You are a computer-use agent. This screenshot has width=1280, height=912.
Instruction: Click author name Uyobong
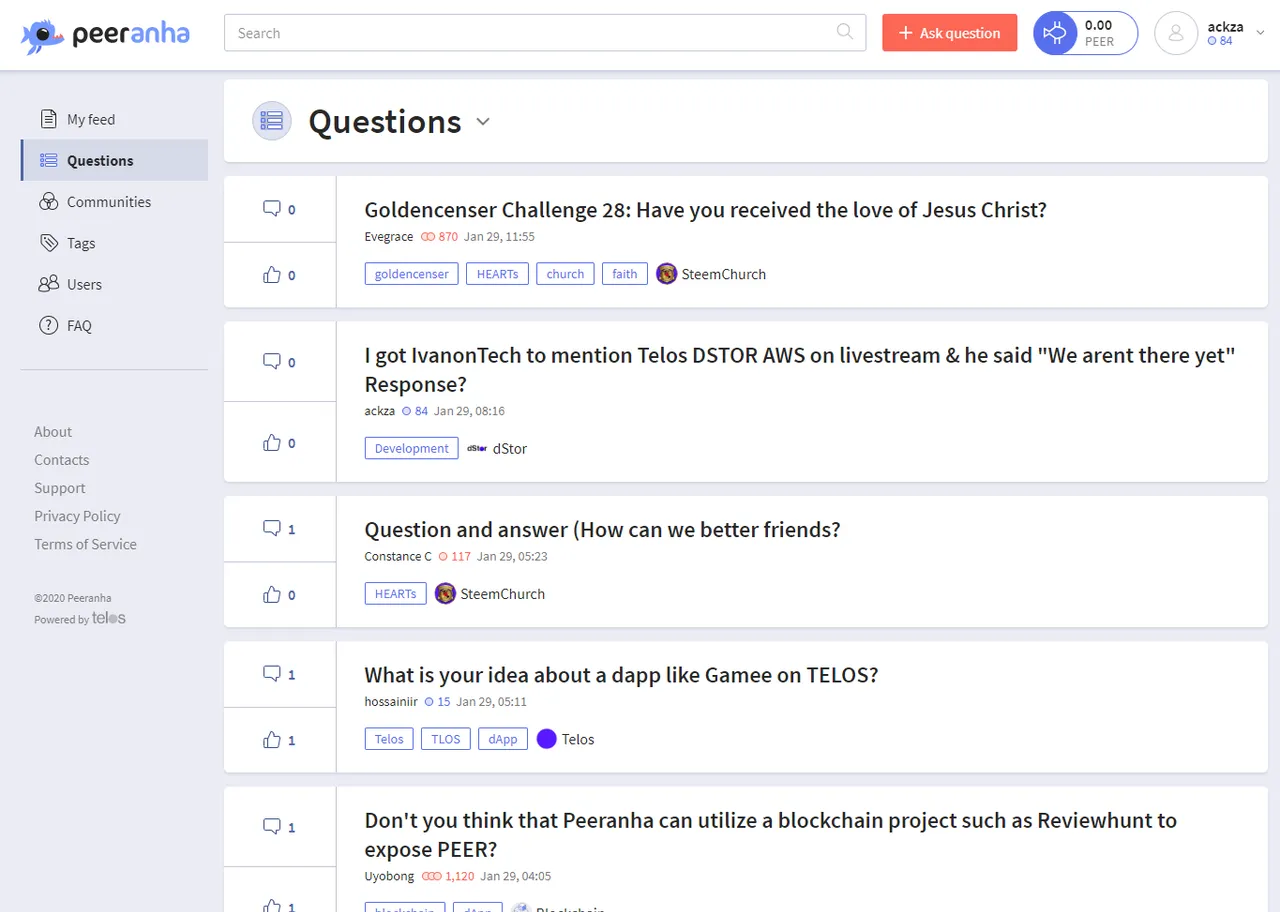tap(389, 876)
